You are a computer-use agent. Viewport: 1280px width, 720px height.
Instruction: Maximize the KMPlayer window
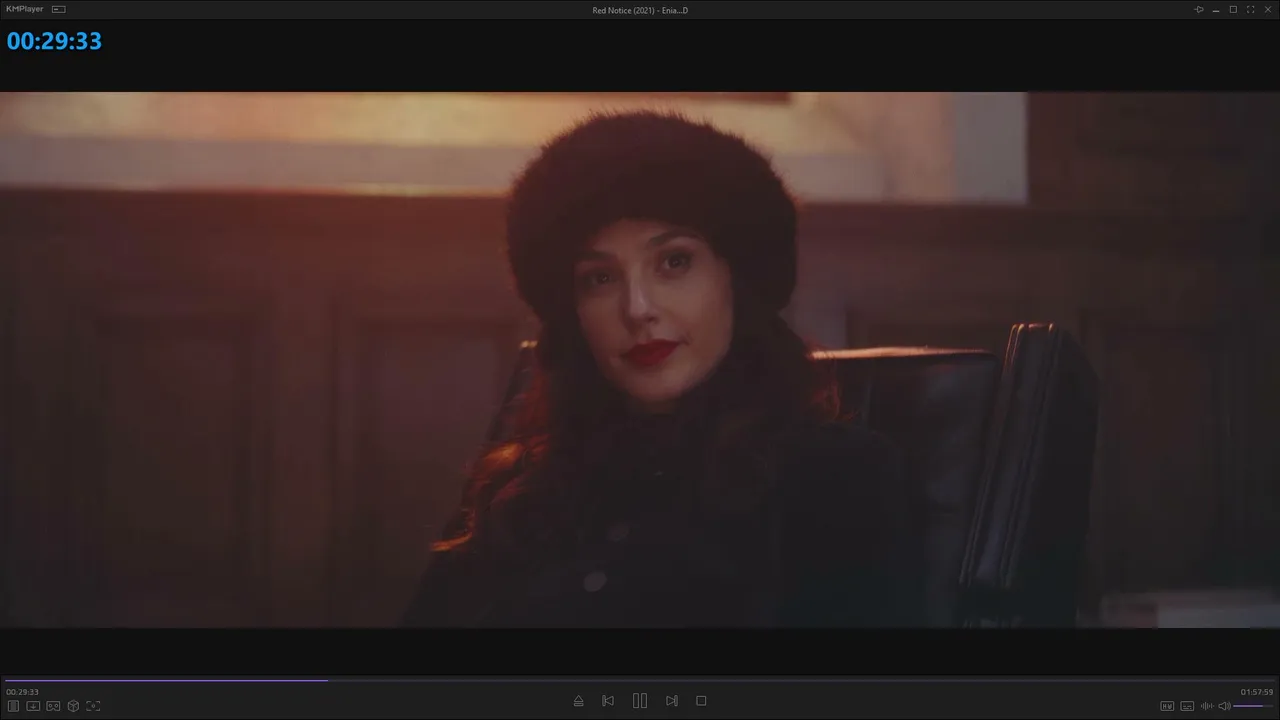[x=1233, y=10]
